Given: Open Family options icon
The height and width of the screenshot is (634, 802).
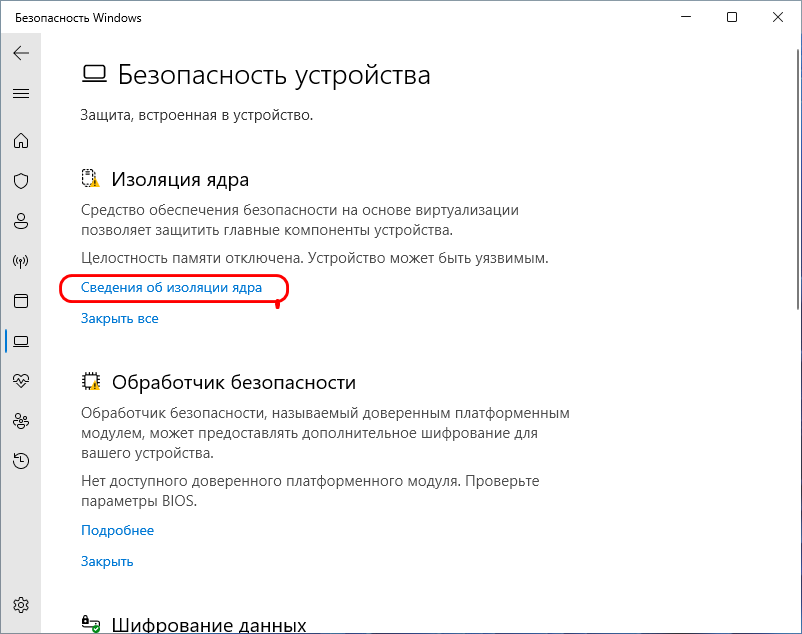Looking at the screenshot, I should point(21,421).
